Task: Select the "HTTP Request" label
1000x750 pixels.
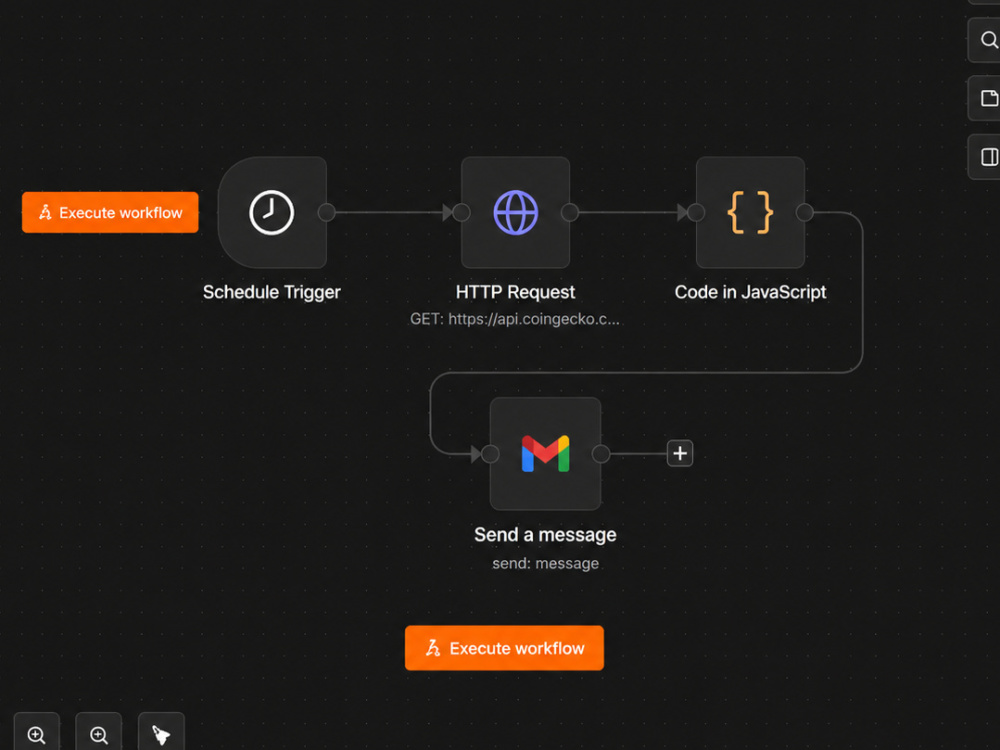Action: click(515, 292)
